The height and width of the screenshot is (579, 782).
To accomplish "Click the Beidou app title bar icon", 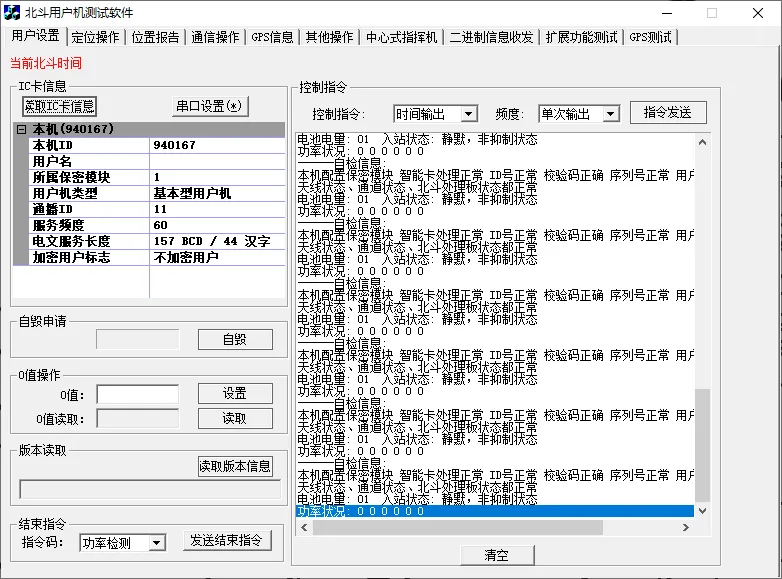I will 12,12.
